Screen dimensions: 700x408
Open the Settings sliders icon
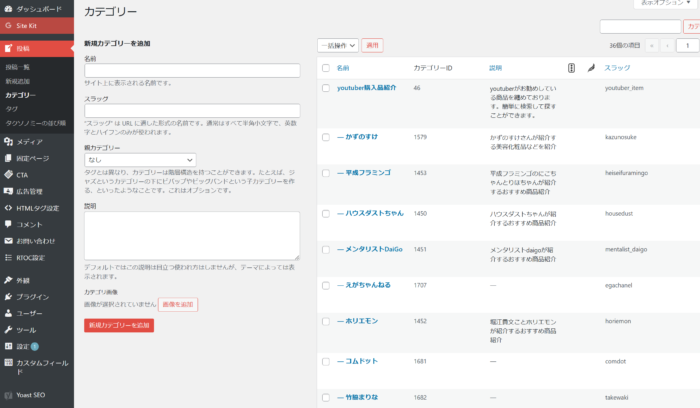pyautogui.click(x=8, y=346)
